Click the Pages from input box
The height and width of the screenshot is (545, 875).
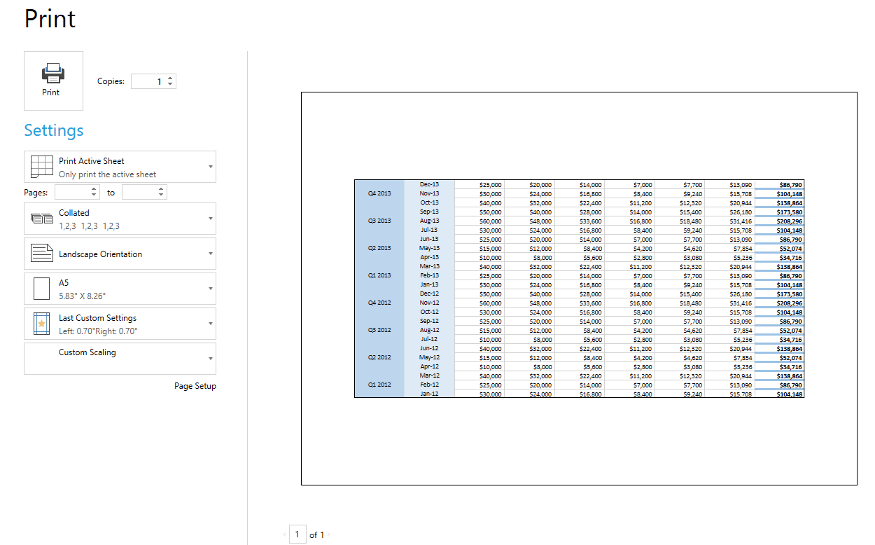71,192
